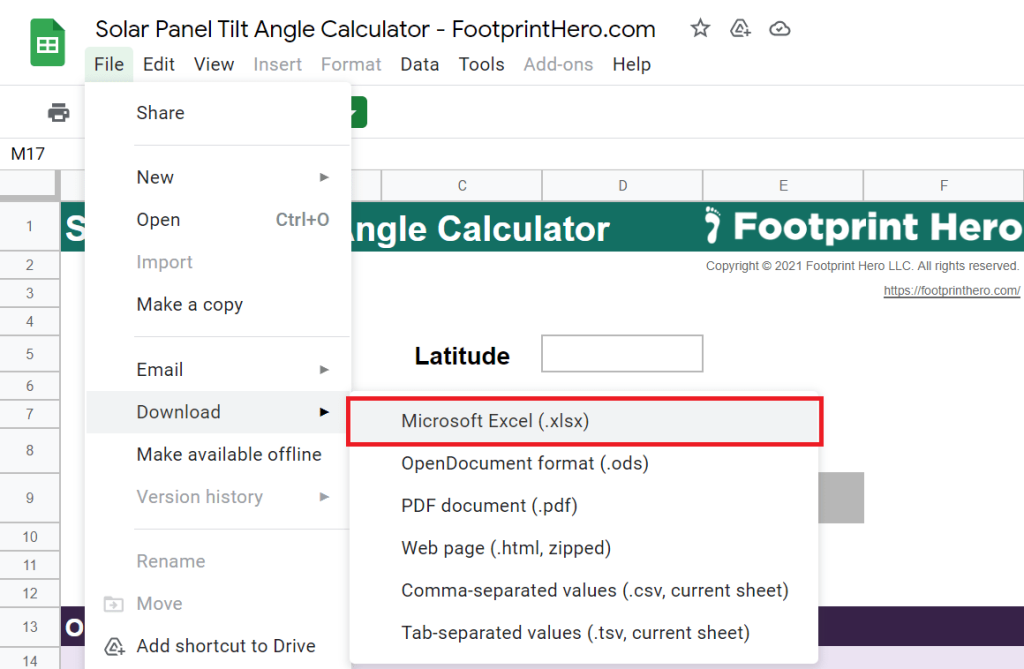Click the cell name box showing M17
1024x669 pixels.
(28, 154)
